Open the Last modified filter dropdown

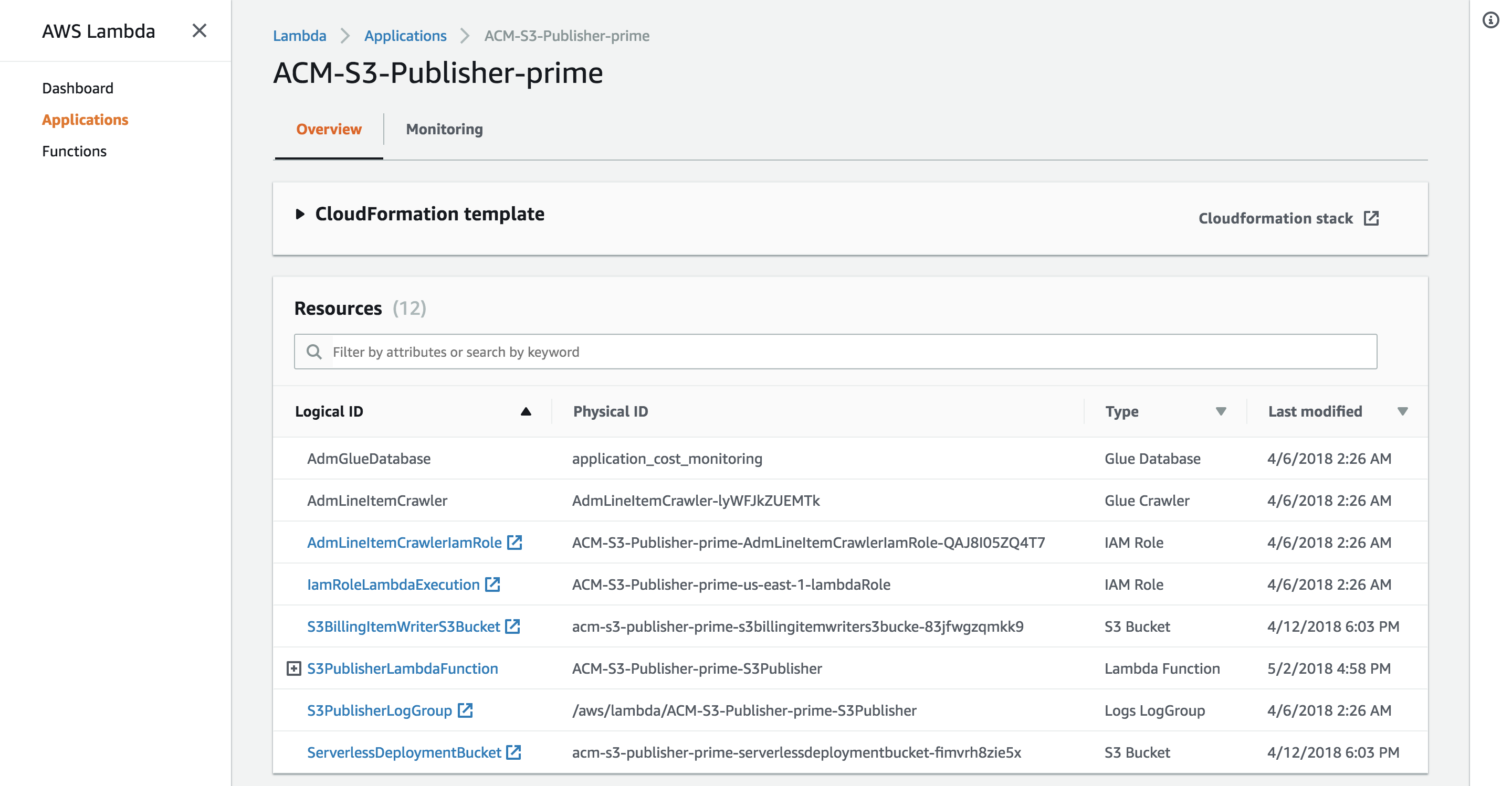[1402, 411]
